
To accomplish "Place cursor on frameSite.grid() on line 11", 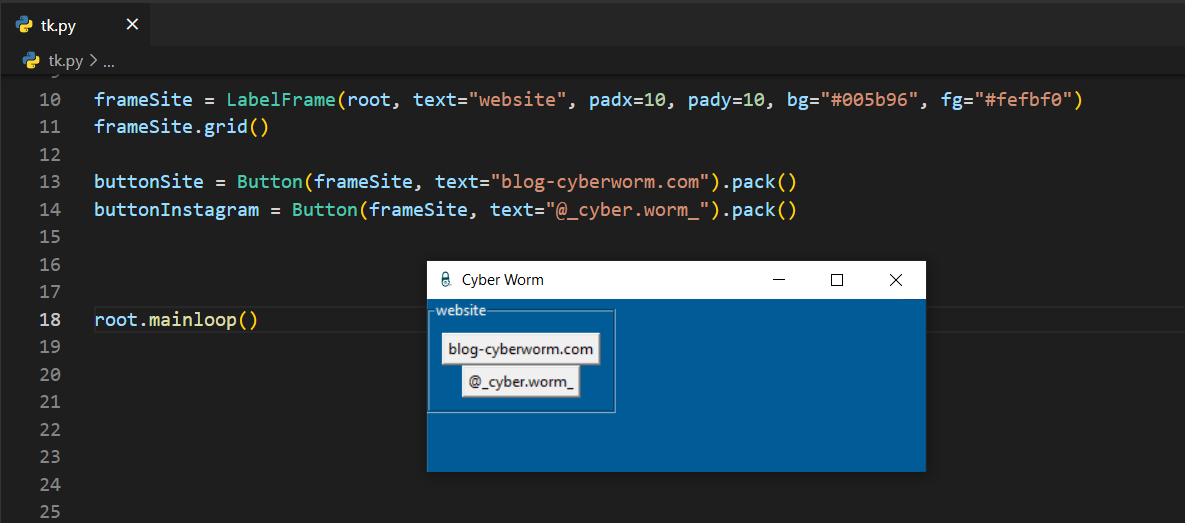I will pos(180,127).
